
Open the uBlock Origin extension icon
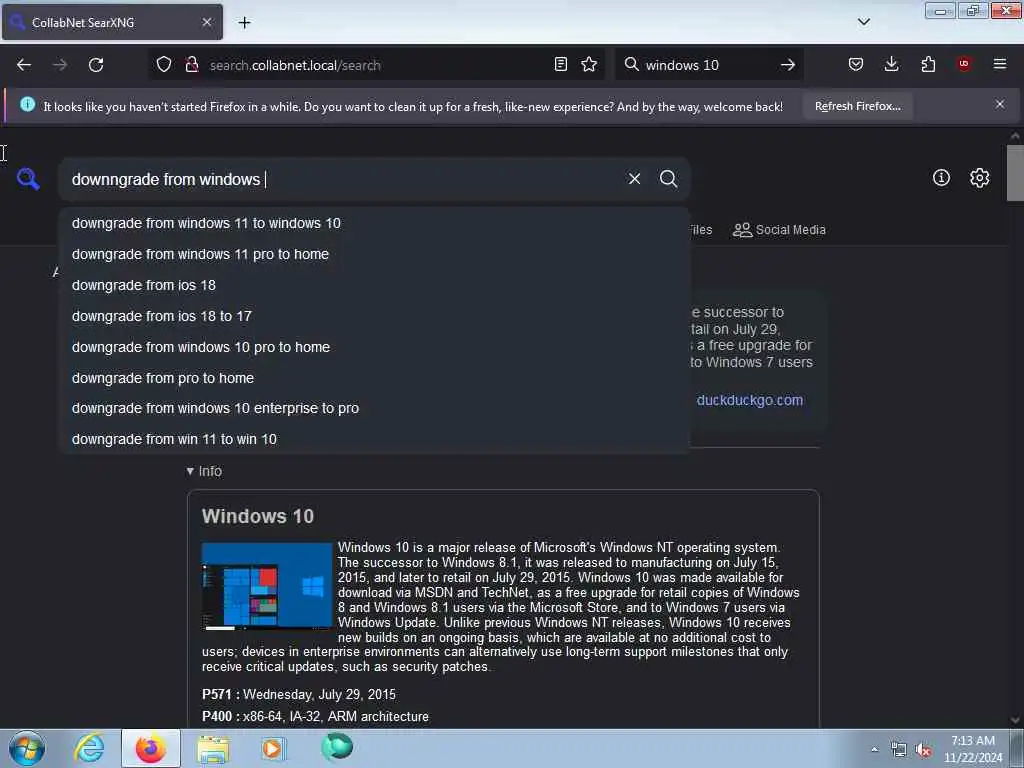[x=964, y=64]
